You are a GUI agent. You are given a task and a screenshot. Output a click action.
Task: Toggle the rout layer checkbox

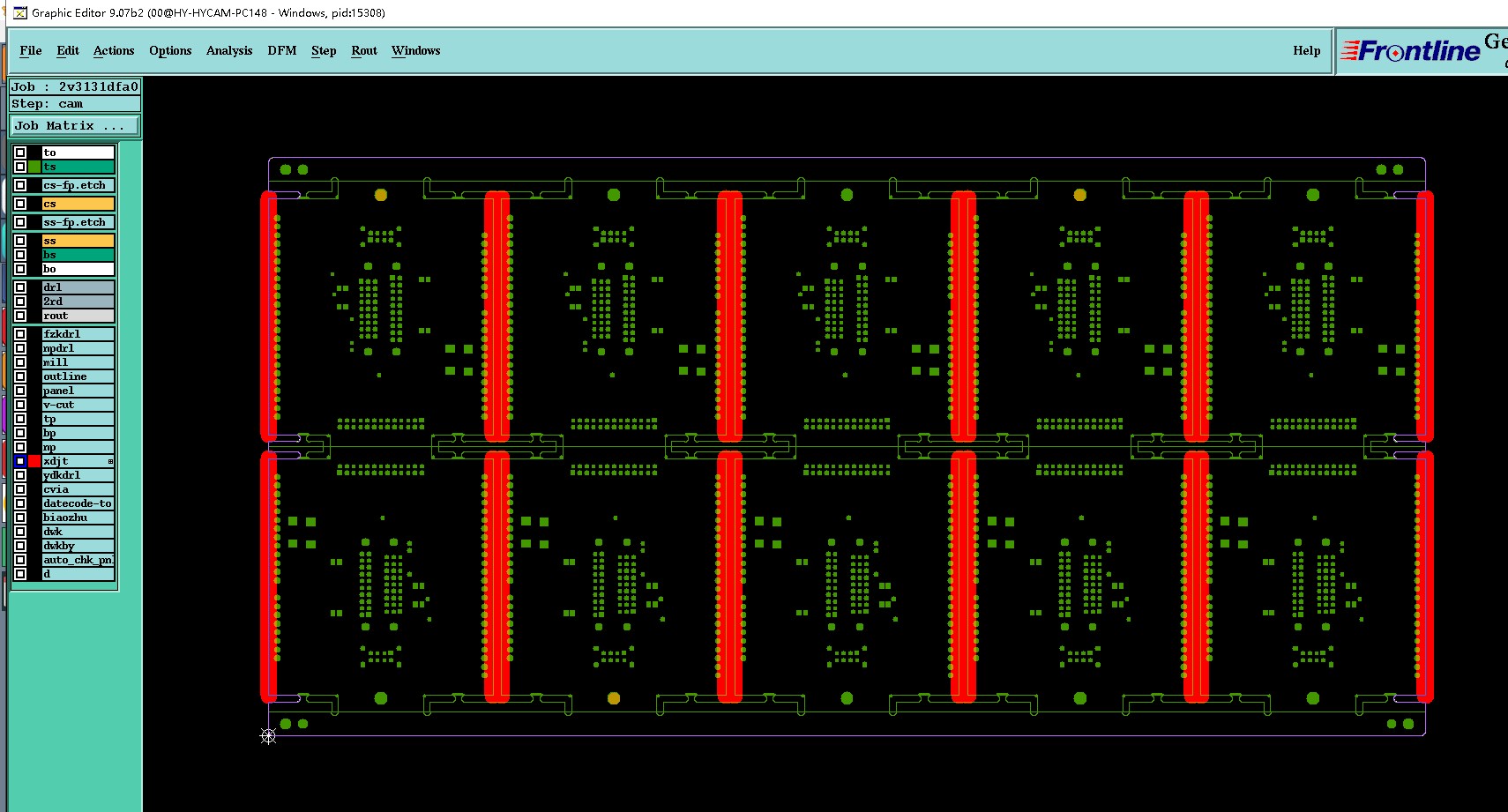coord(20,316)
